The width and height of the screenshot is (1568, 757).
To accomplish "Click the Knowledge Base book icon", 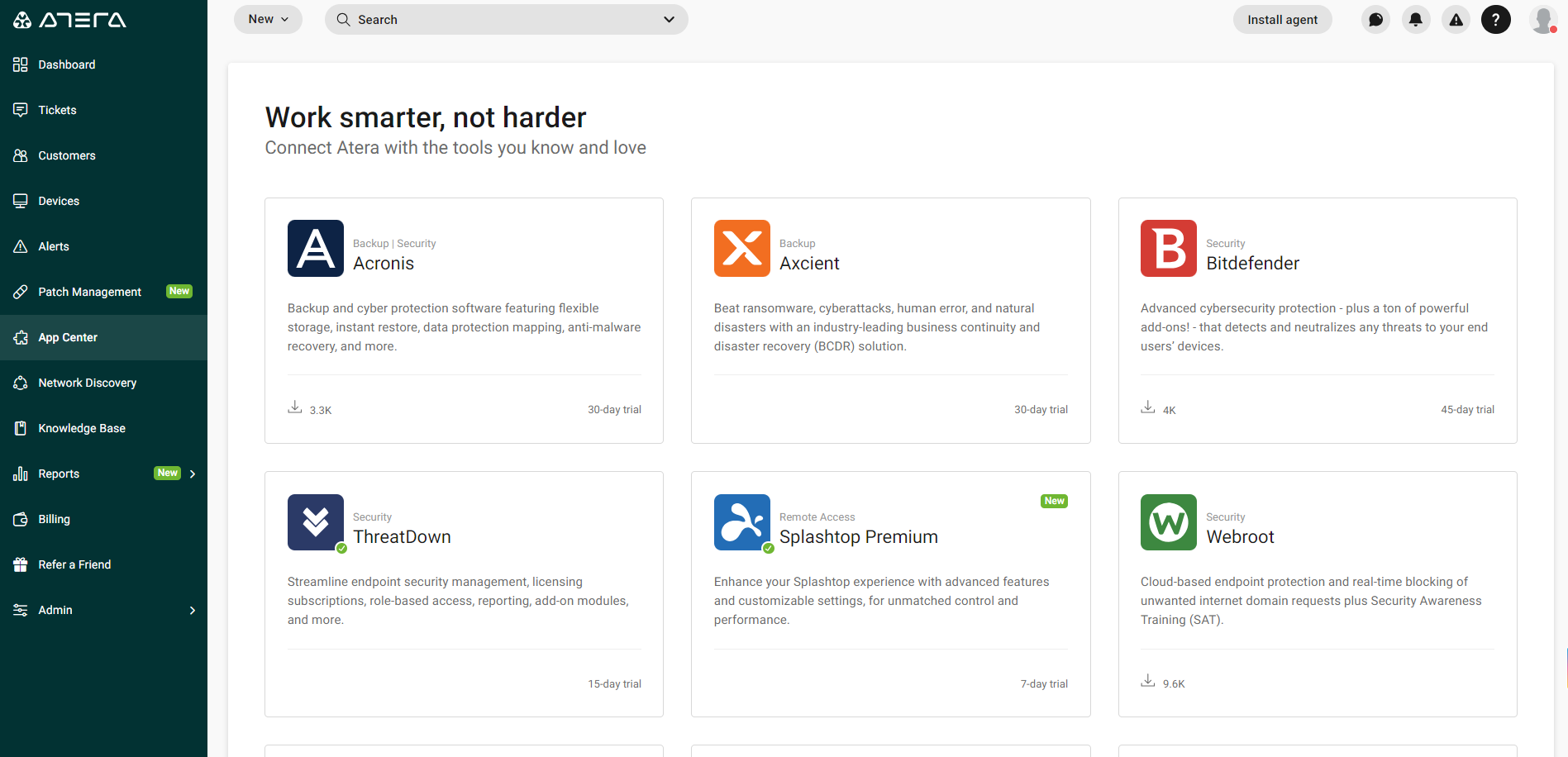I will click(21, 428).
